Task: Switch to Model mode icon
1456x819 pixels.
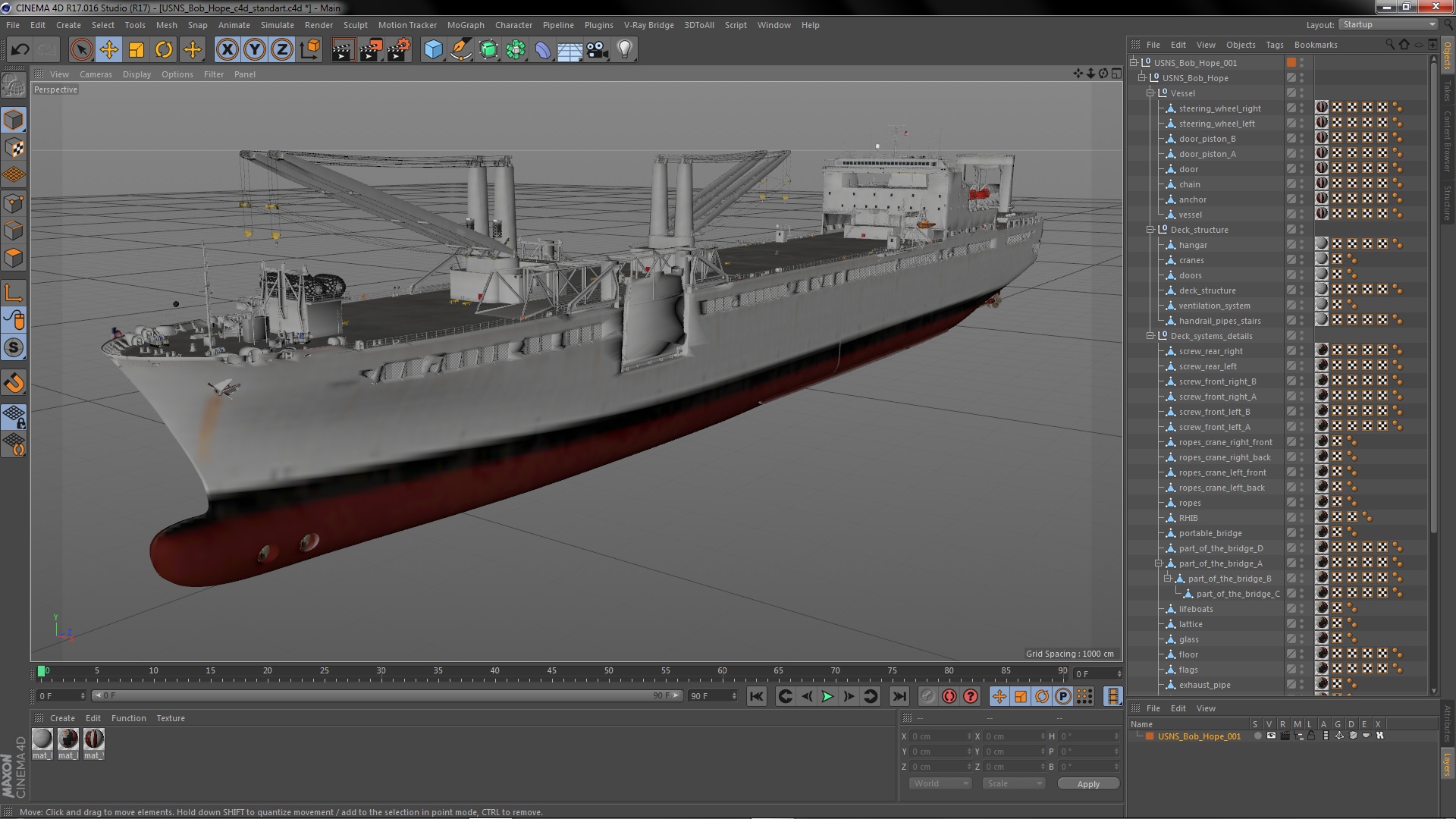Action: [14, 120]
